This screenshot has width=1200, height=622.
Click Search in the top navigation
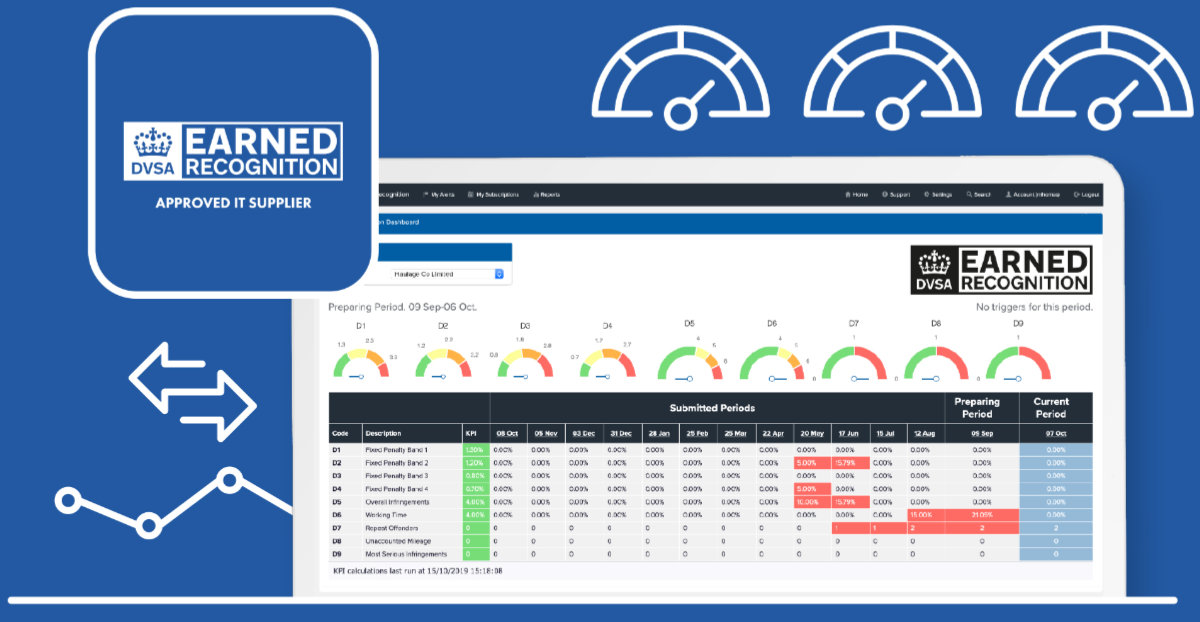979,195
